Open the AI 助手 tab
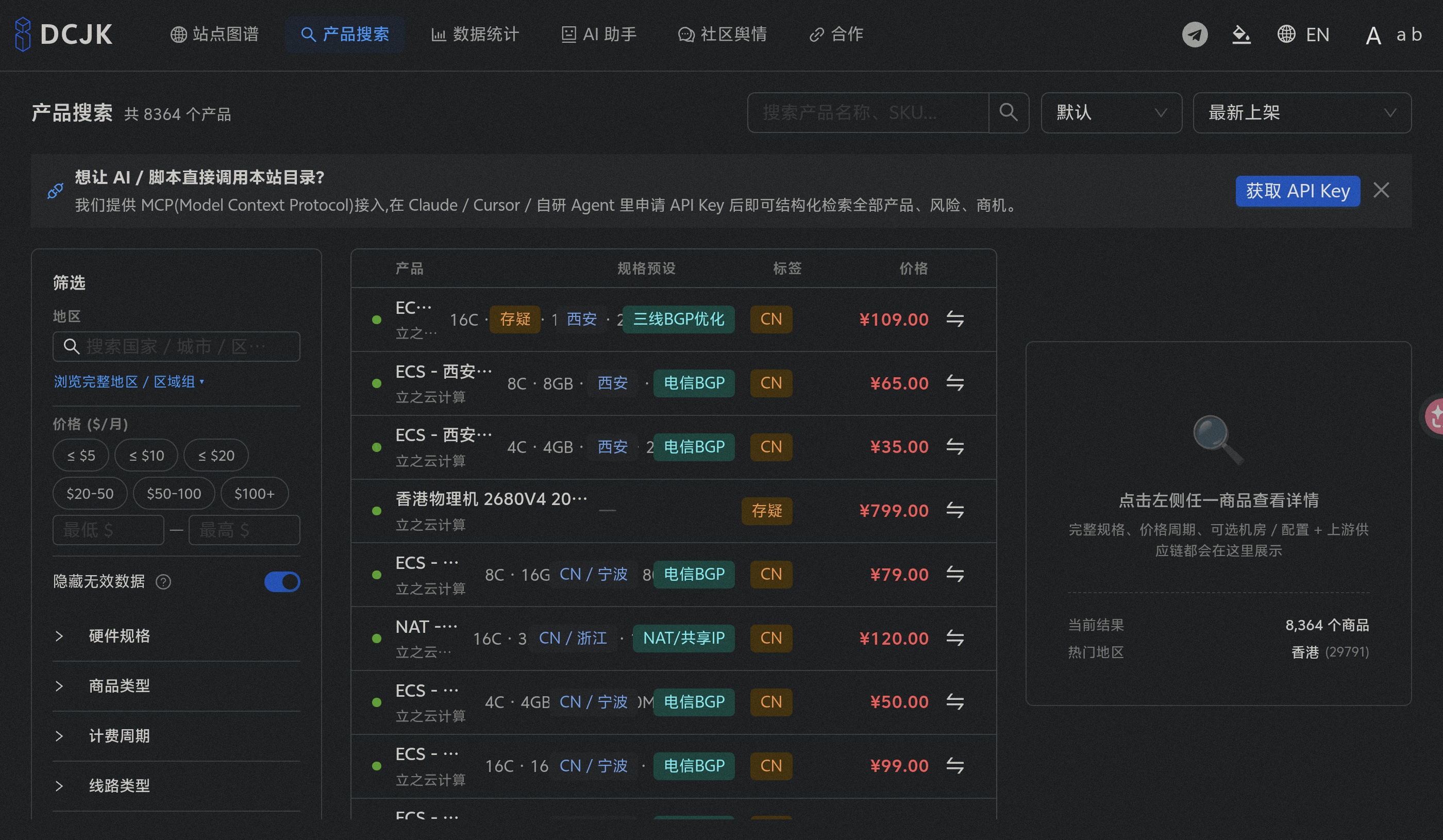The height and width of the screenshot is (840, 1443). coord(599,35)
